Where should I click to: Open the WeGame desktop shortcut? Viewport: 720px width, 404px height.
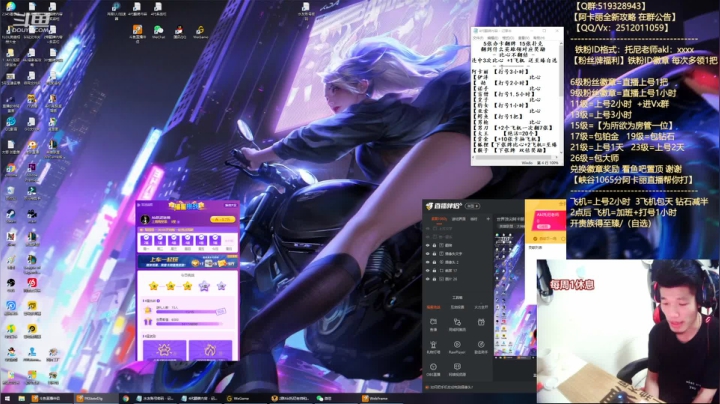200,32
